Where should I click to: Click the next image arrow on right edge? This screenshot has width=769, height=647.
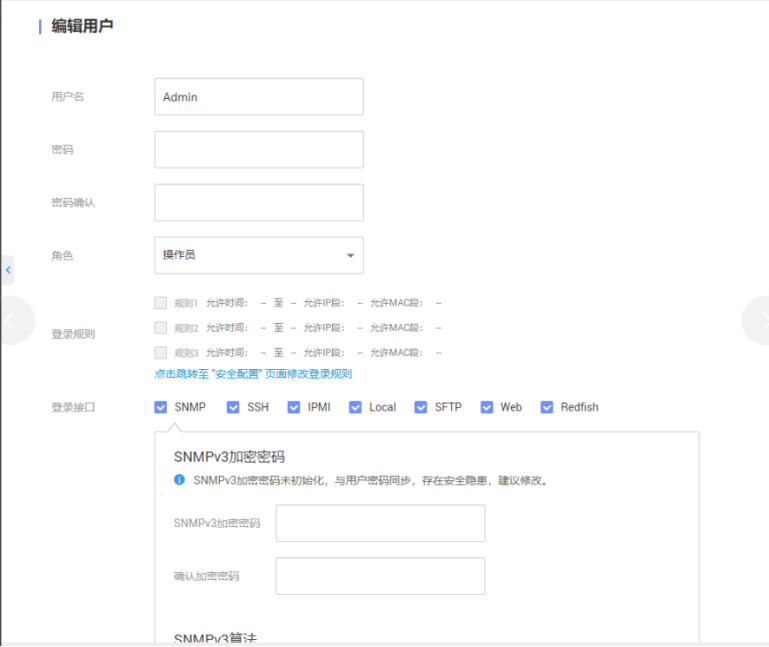click(759, 320)
